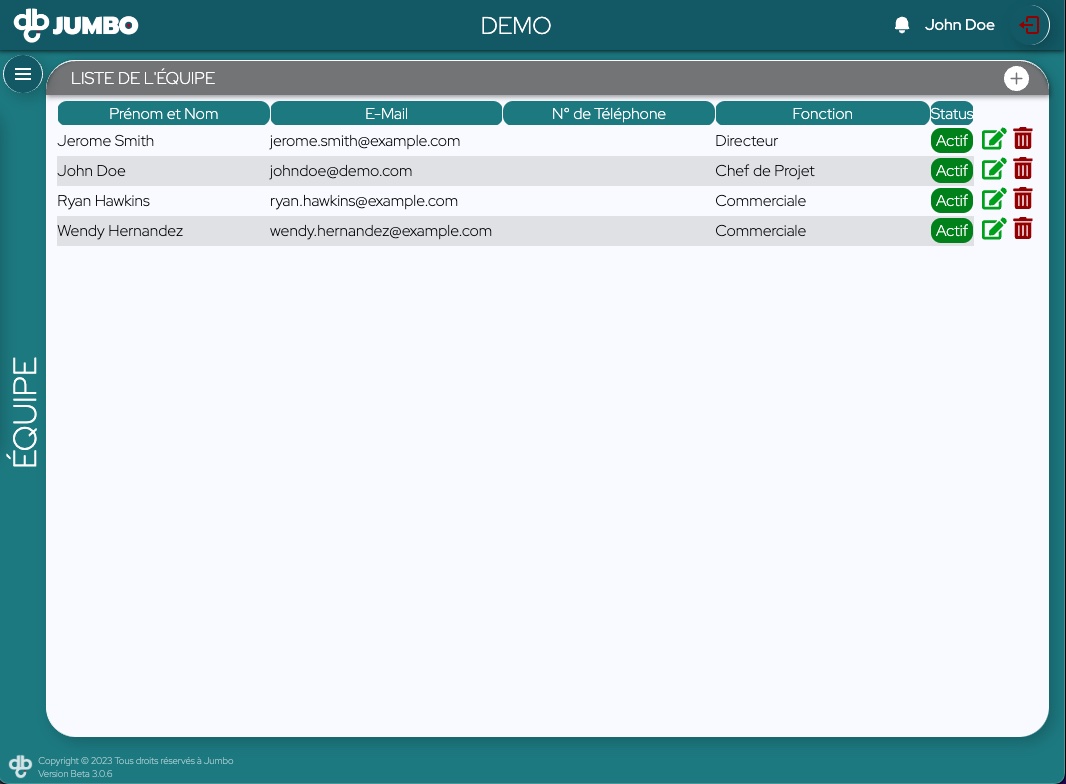Toggle the Actif badge for Ryan Hawkins
Screen dimensions: 1066x784
pyautogui.click(x=951, y=200)
